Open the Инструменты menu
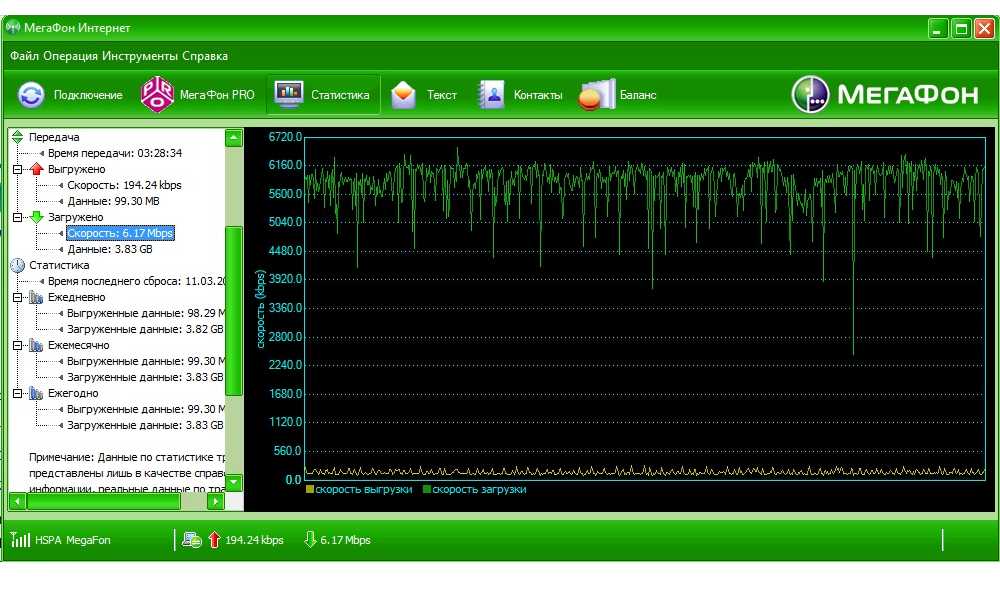The width and height of the screenshot is (1000, 600). coord(140,56)
